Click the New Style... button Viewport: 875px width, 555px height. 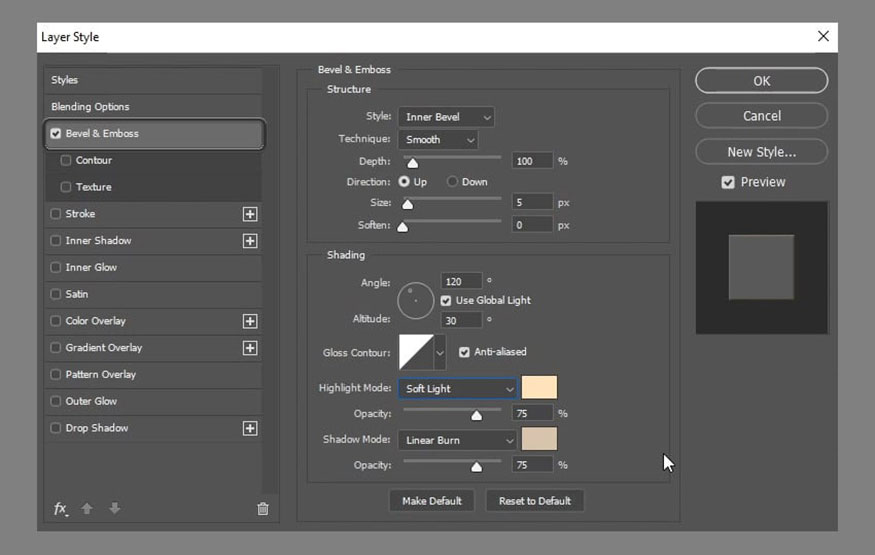click(x=762, y=152)
